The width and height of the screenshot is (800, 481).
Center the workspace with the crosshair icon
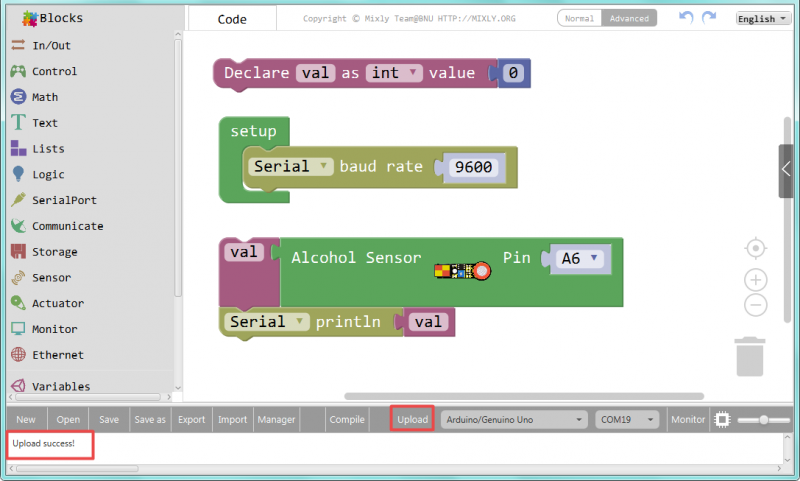[x=757, y=247]
